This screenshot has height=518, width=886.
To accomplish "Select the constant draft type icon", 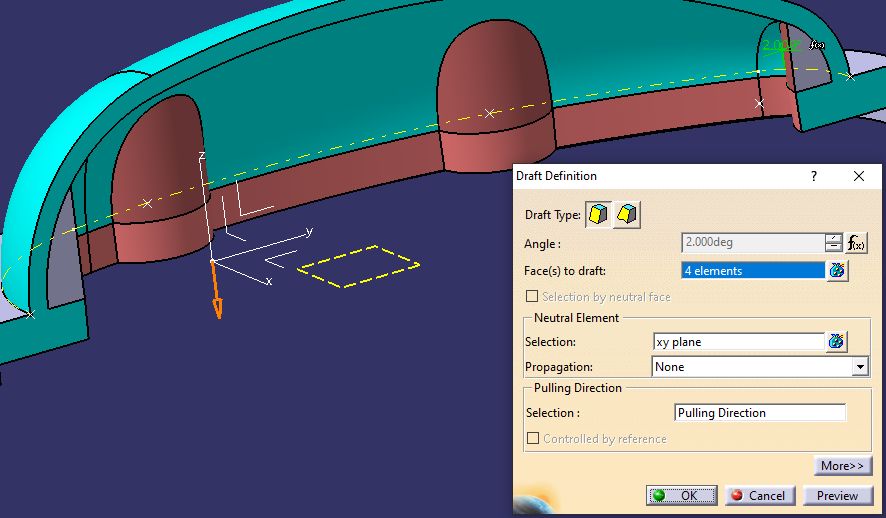I will (598, 215).
